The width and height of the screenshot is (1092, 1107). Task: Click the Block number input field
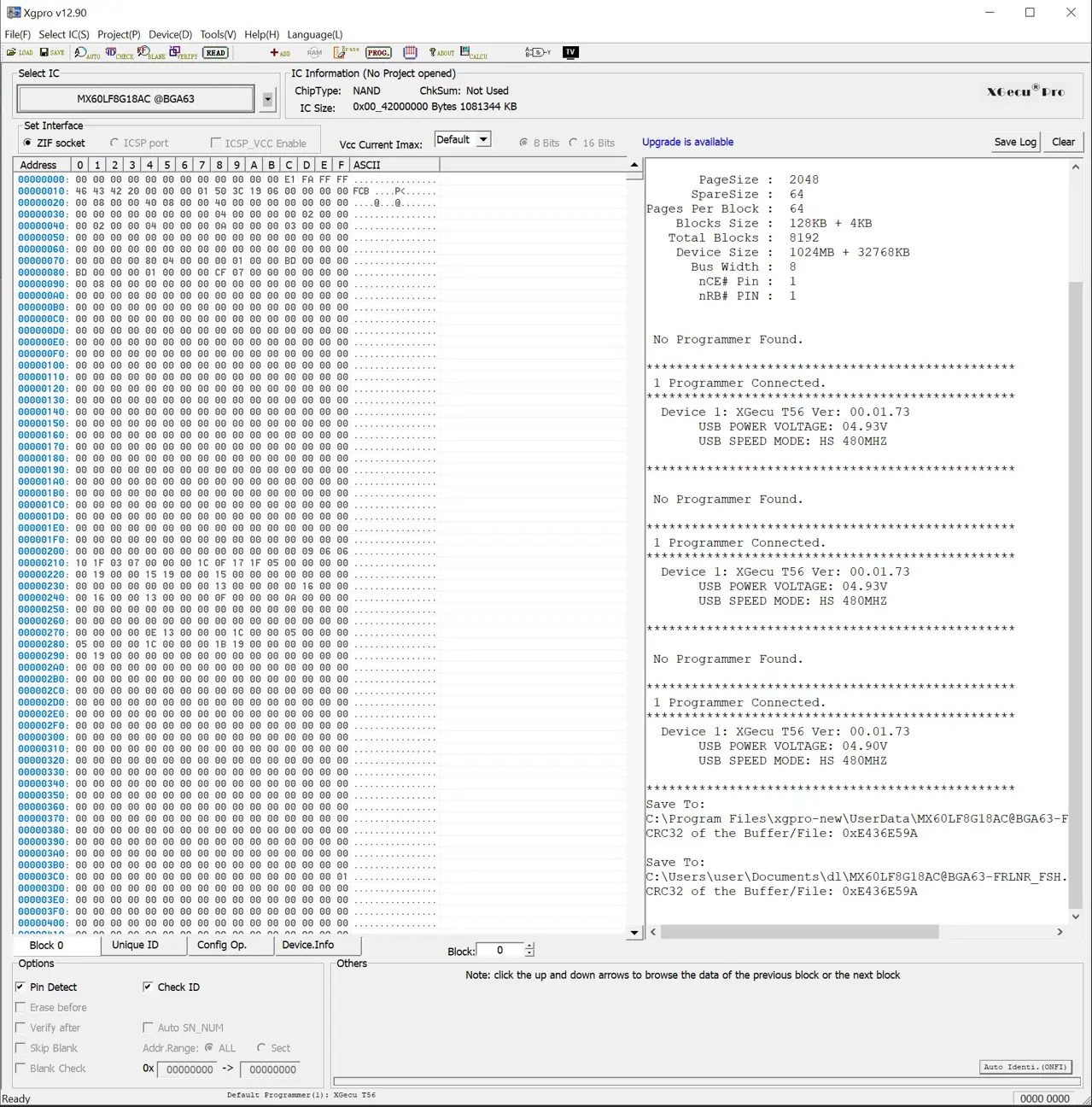pos(500,950)
